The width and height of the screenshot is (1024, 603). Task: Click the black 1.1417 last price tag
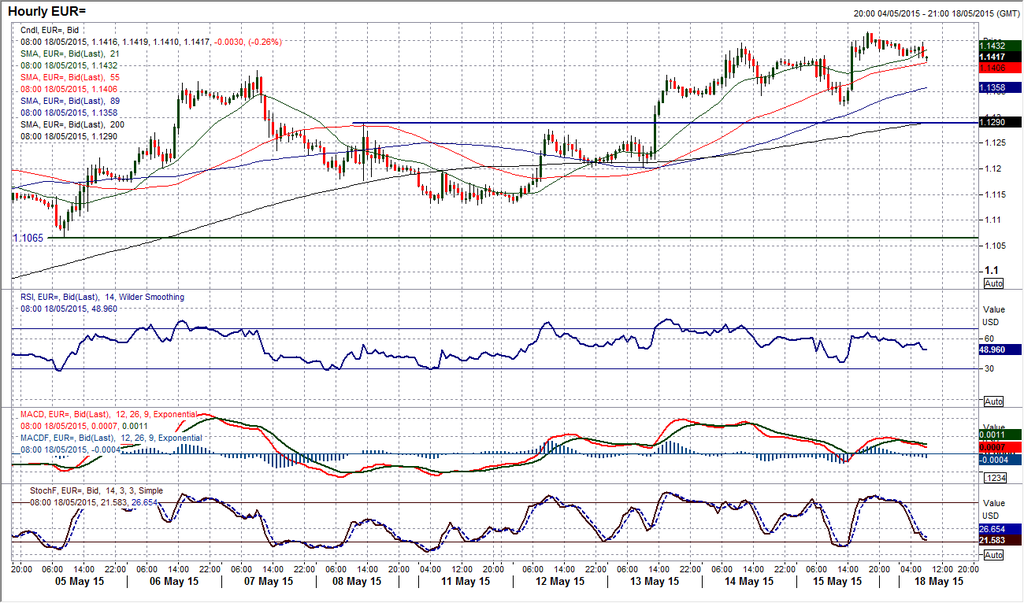[x=1000, y=57]
